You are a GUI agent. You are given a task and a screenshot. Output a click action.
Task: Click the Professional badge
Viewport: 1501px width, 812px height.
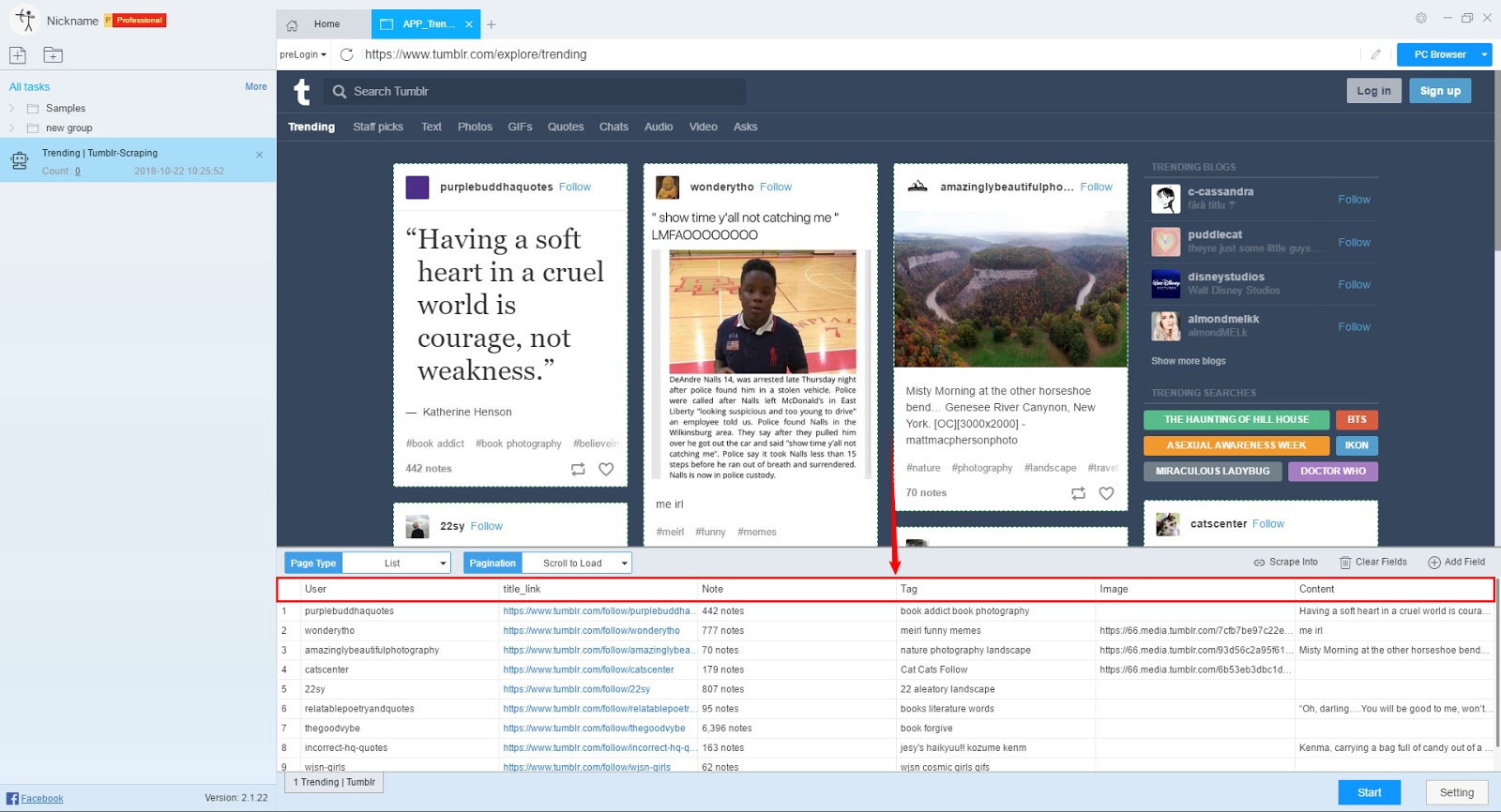coord(135,20)
